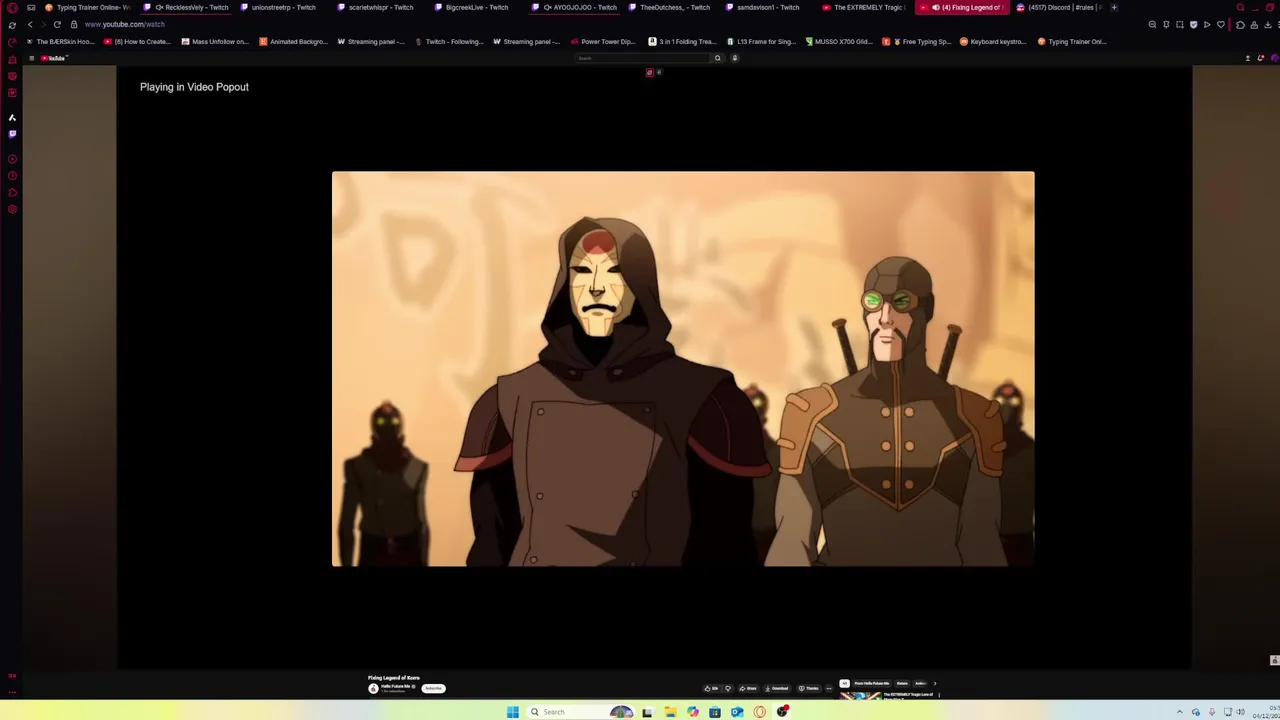Switch to the TheeDutchess_ Twitch tab
Image resolution: width=1280 pixels, height=720 pixels.
point(671,8)
